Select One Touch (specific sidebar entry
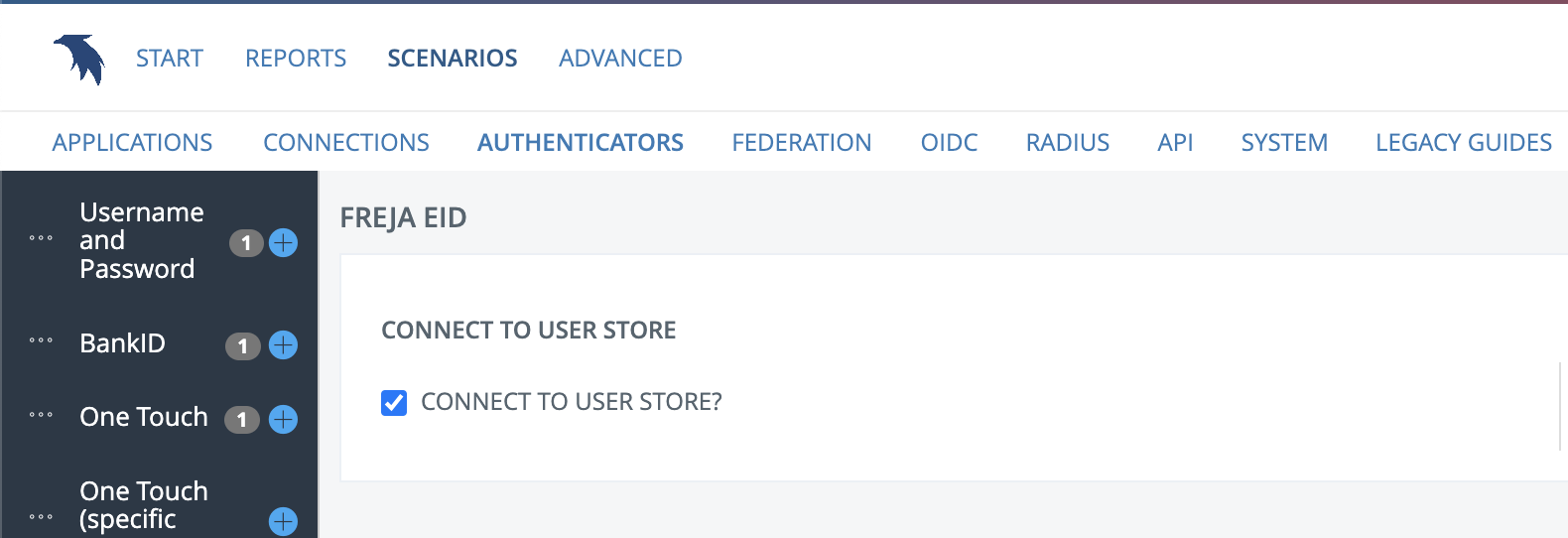The image size is (1568, 538). click(144, 505)
